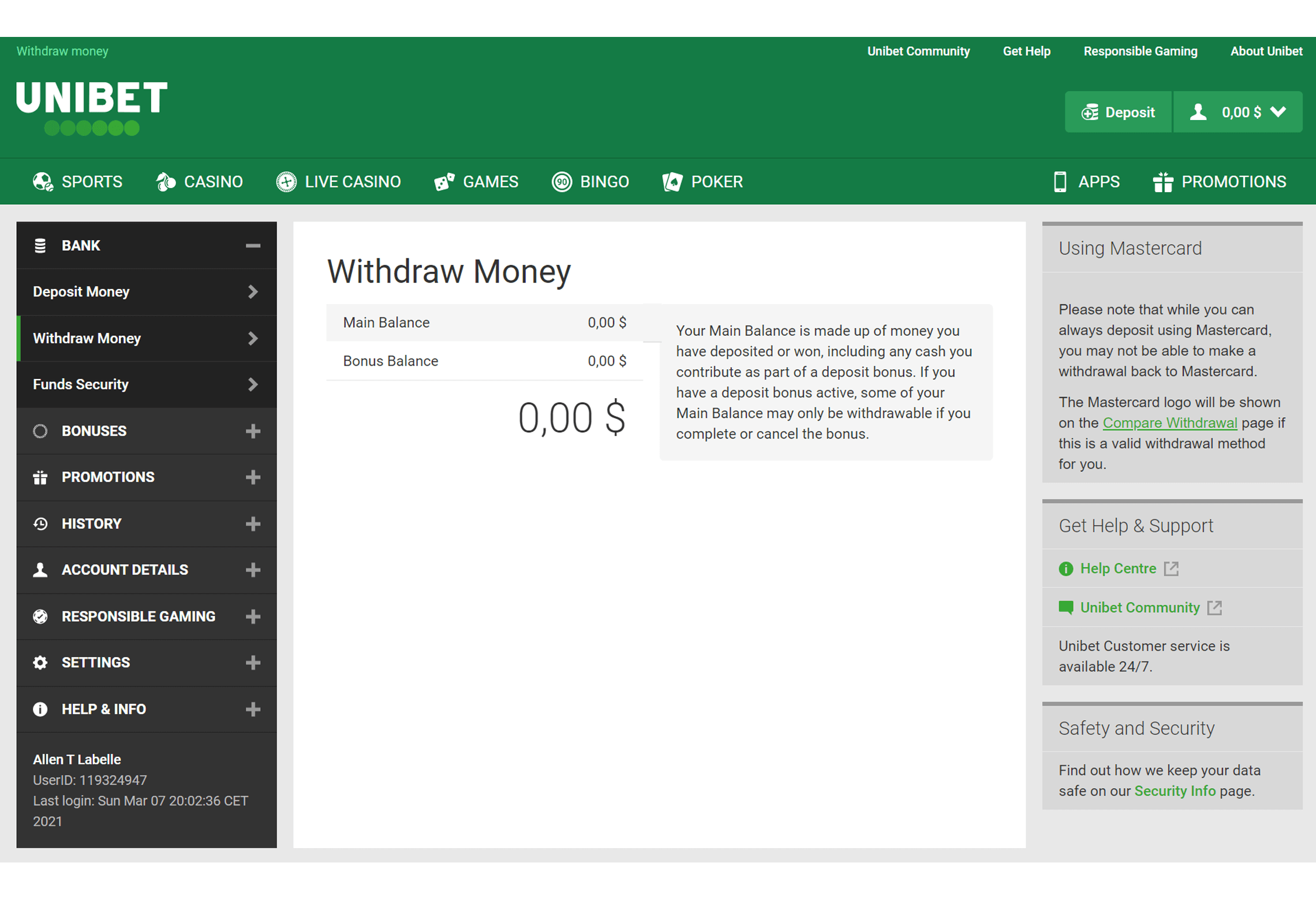Go to the LIVE CASINO tab

pyautogui.click(x=338, y=182)
